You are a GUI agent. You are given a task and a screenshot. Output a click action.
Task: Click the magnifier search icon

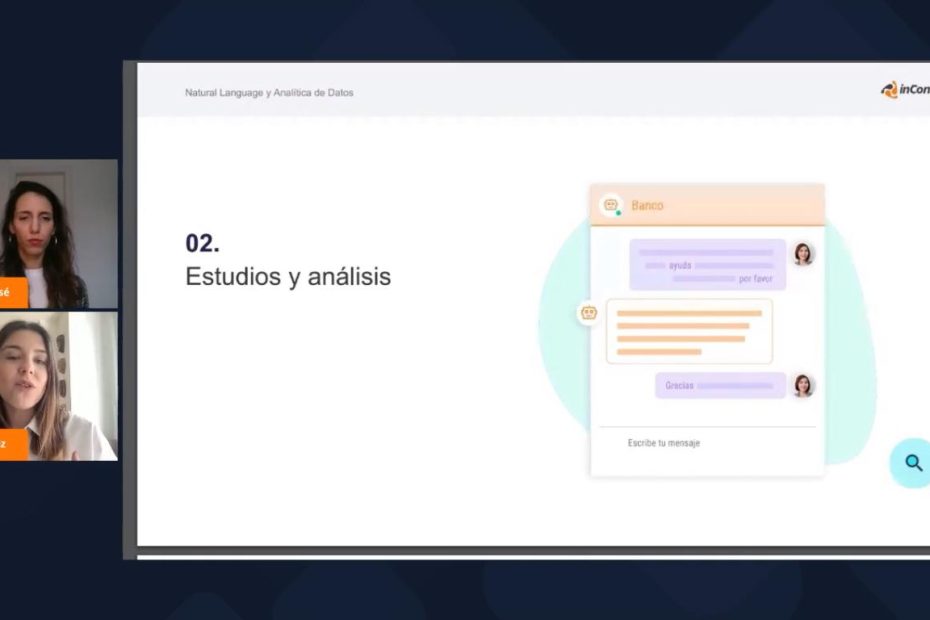[912, 462]
